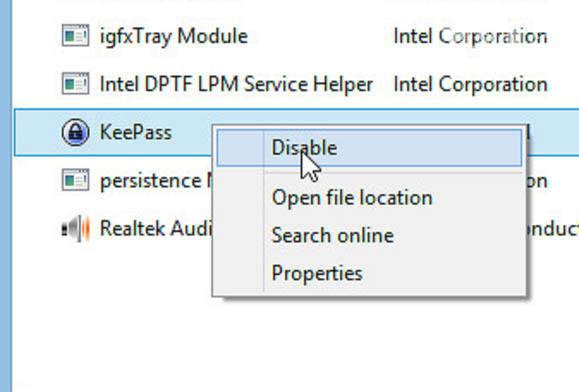This screenshot has width=579, height=392.
Task: Click the persistence module program icon
Action: coord(75,180)
